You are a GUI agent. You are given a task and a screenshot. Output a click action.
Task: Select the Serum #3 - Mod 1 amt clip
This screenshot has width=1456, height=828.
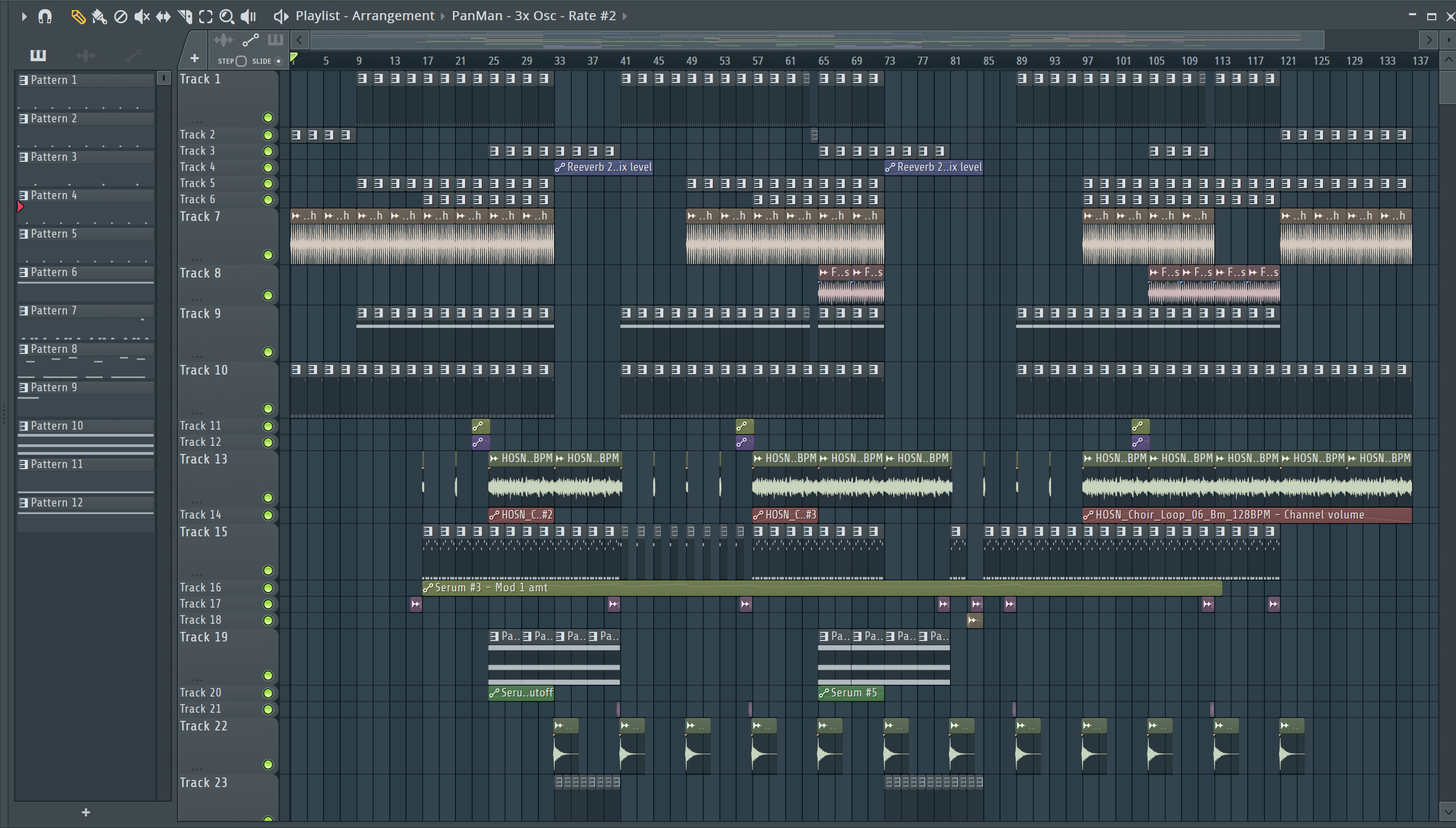822,588
